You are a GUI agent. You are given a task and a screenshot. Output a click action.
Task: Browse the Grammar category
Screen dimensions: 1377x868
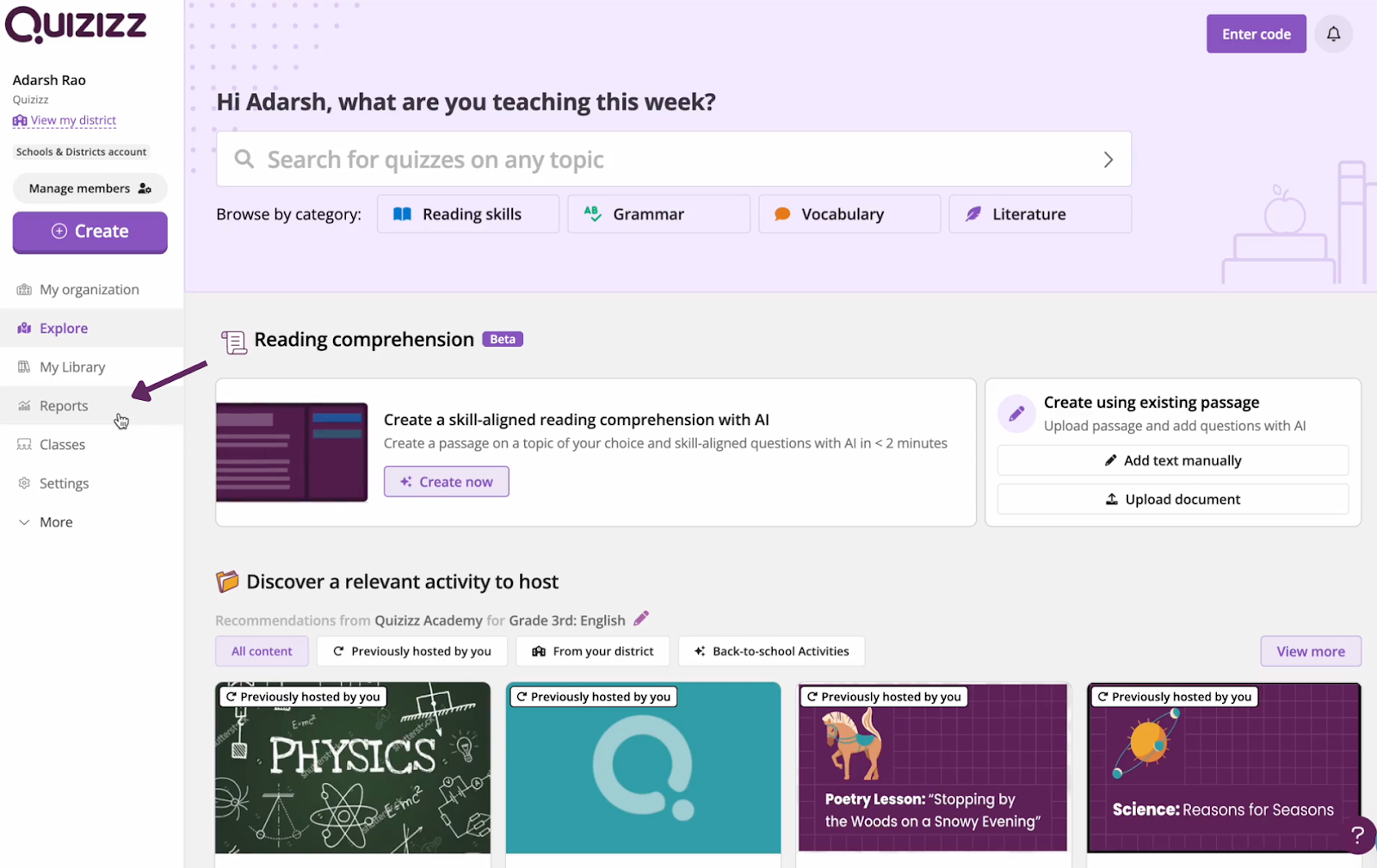pyautogui.click(x=659, y=214)
